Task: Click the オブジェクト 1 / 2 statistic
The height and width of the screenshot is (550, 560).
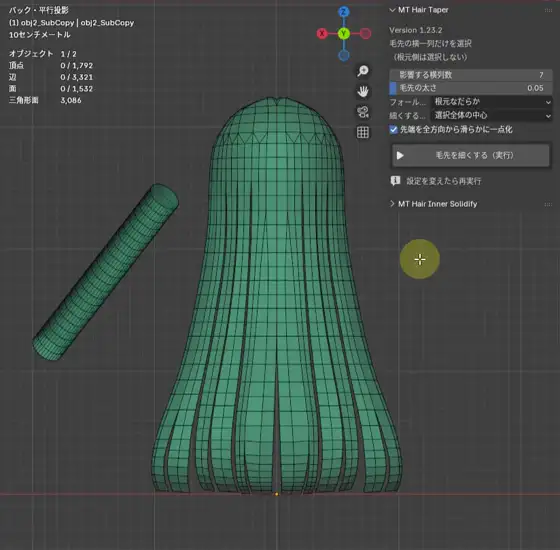Action: 42,54
